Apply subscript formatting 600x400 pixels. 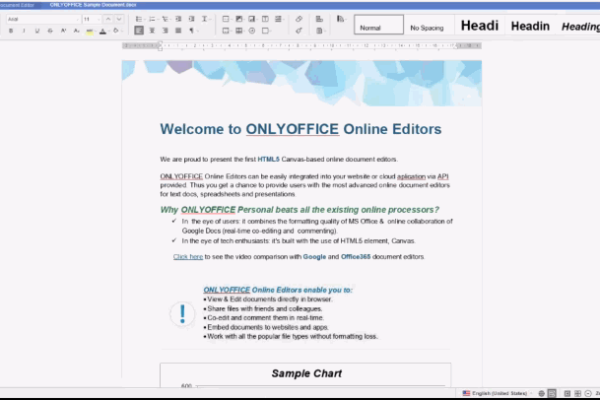coord(76,31)
